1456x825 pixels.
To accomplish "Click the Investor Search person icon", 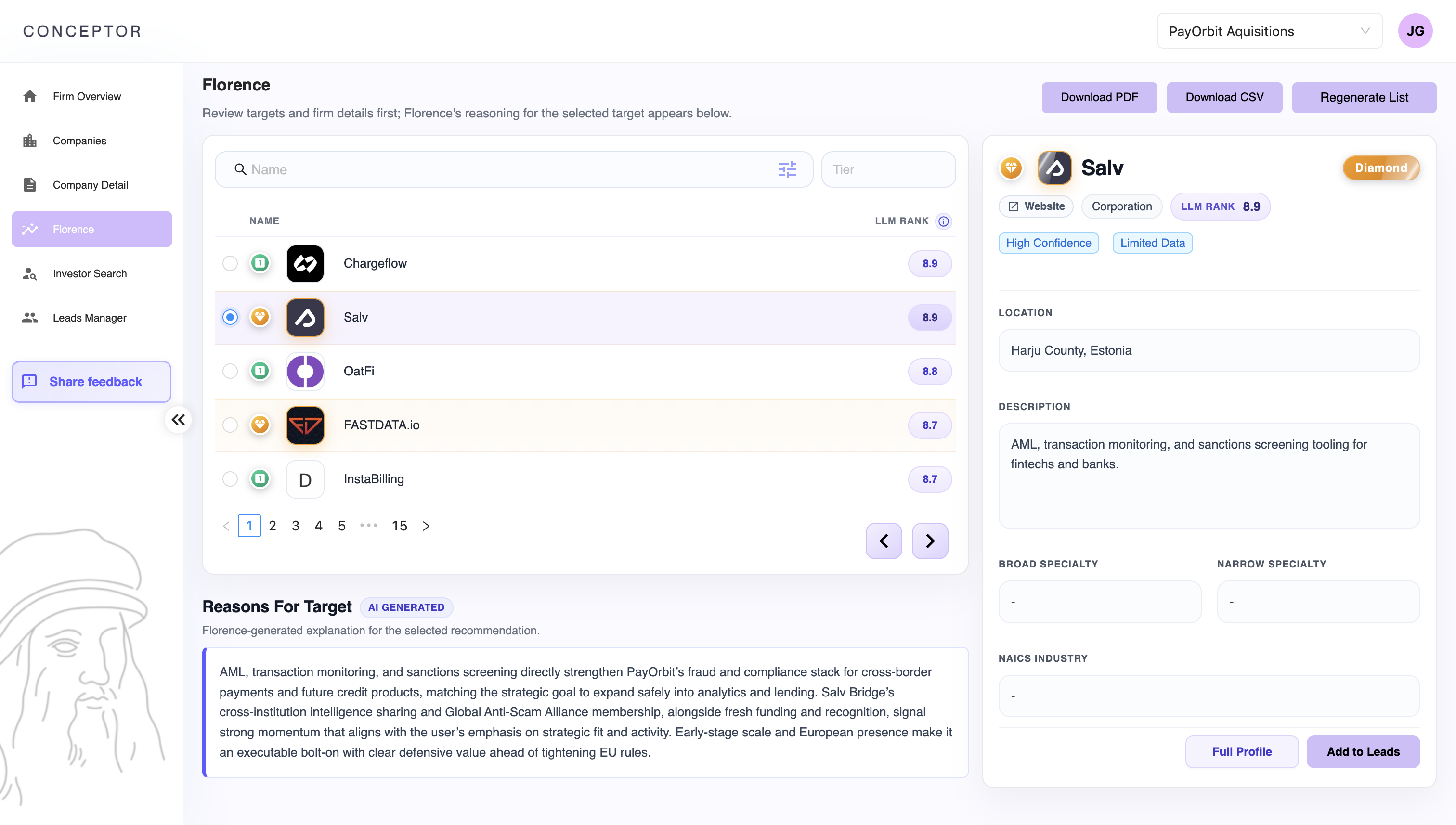I will [x=29, y=274].
